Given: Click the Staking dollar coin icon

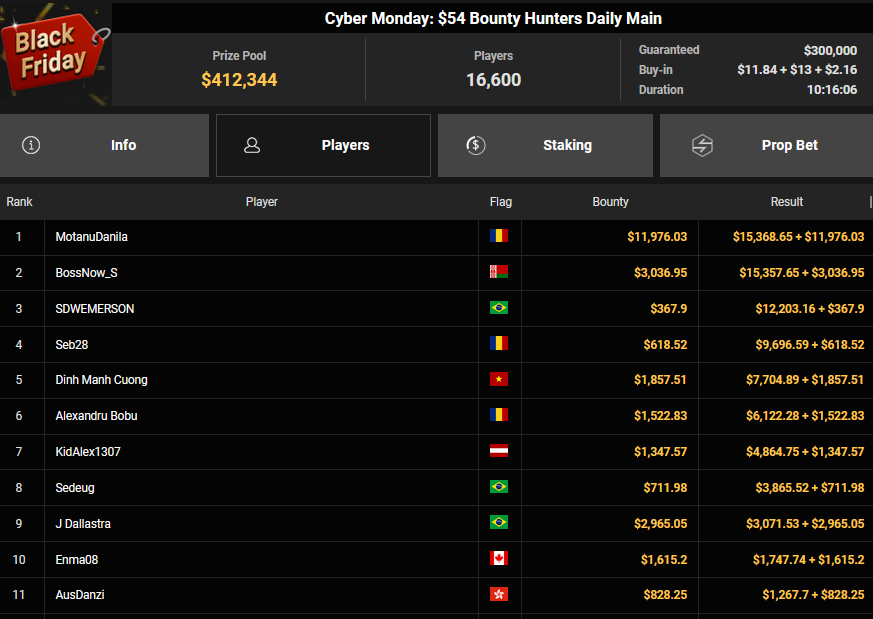Looking at the screenshot, I should click(476, 145).
